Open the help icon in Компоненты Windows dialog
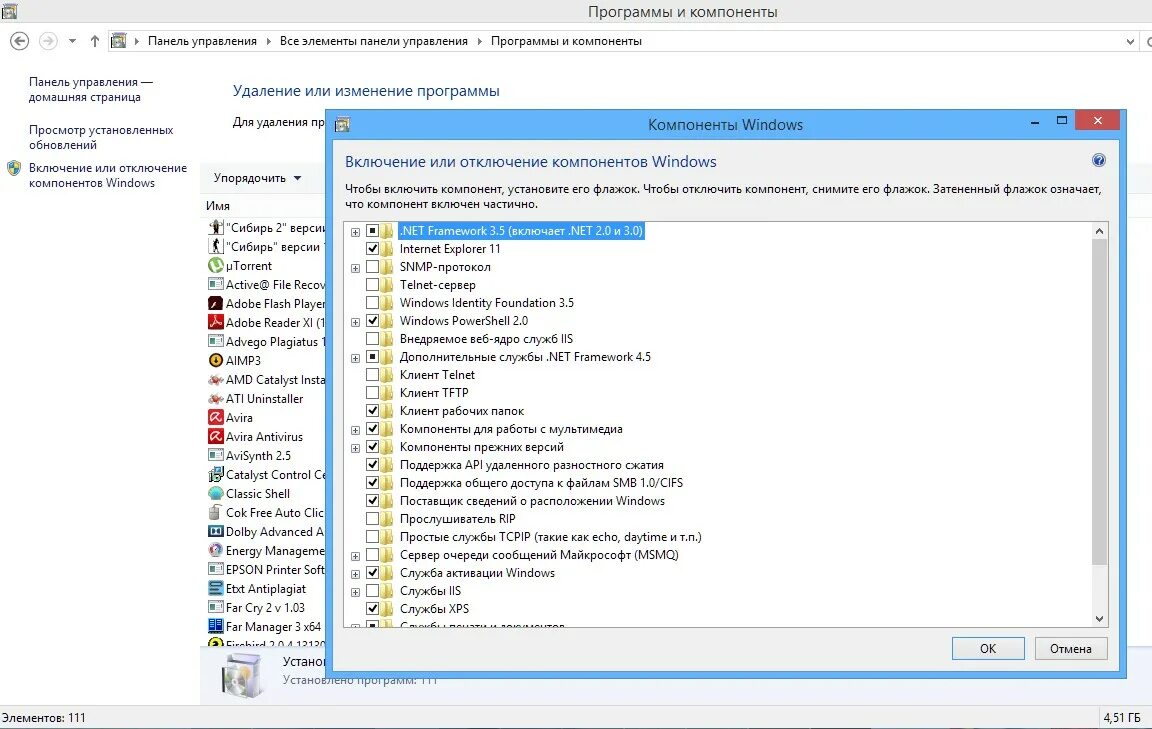Screen dimensions: 1152x729 point(1099,159)
